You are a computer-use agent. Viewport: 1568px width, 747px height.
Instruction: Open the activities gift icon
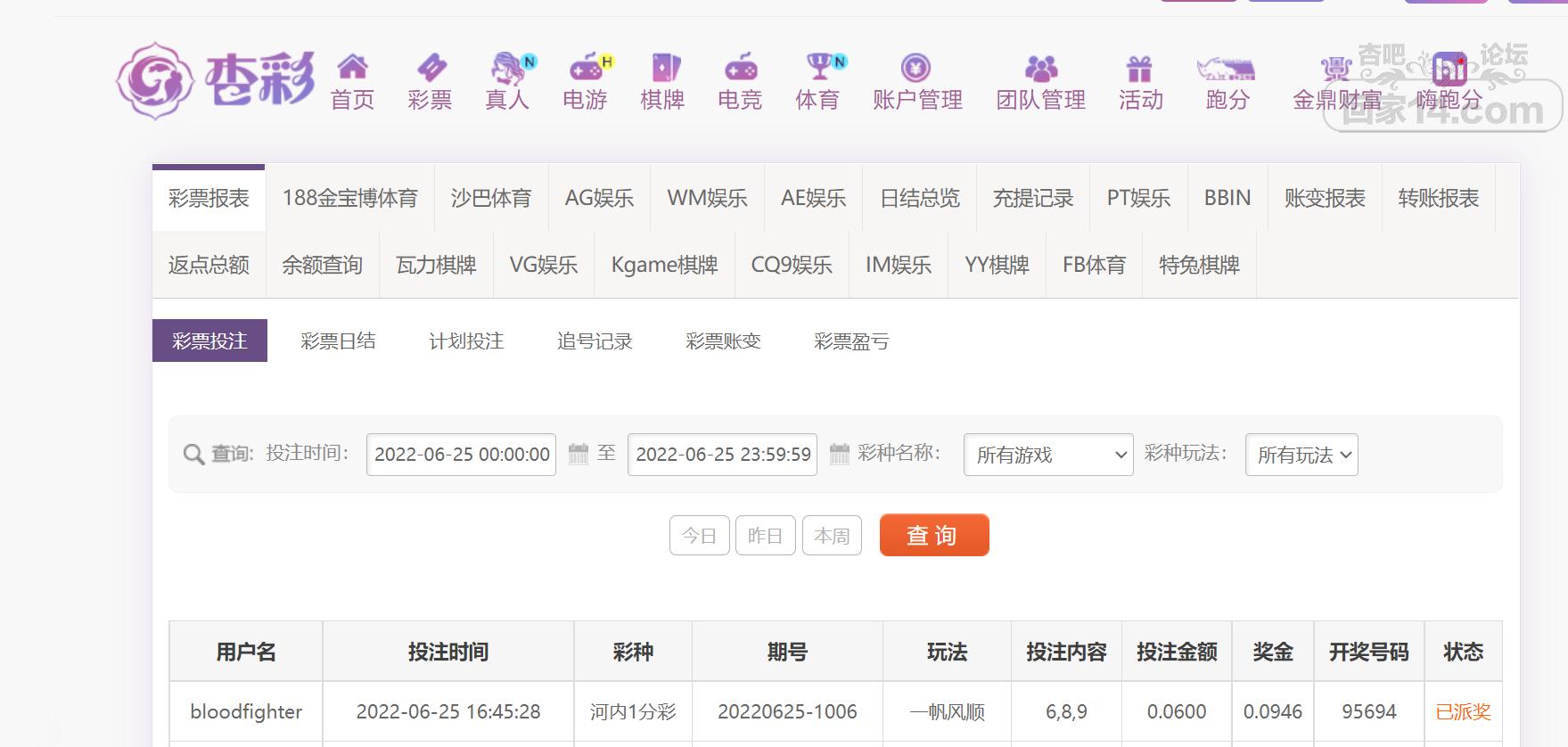pos(1139,68)
